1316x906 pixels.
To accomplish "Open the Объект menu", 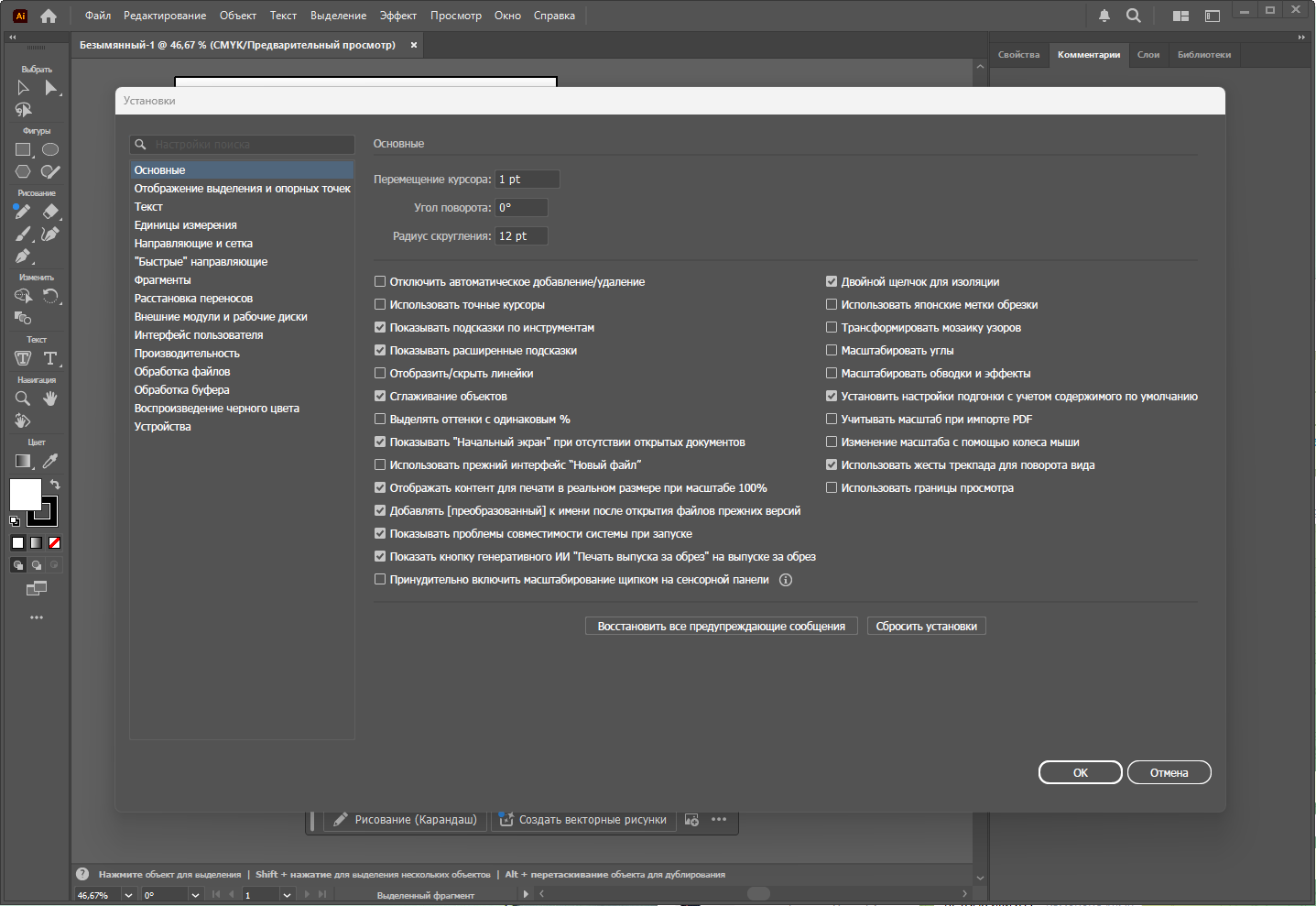I will tap(238, 16).
